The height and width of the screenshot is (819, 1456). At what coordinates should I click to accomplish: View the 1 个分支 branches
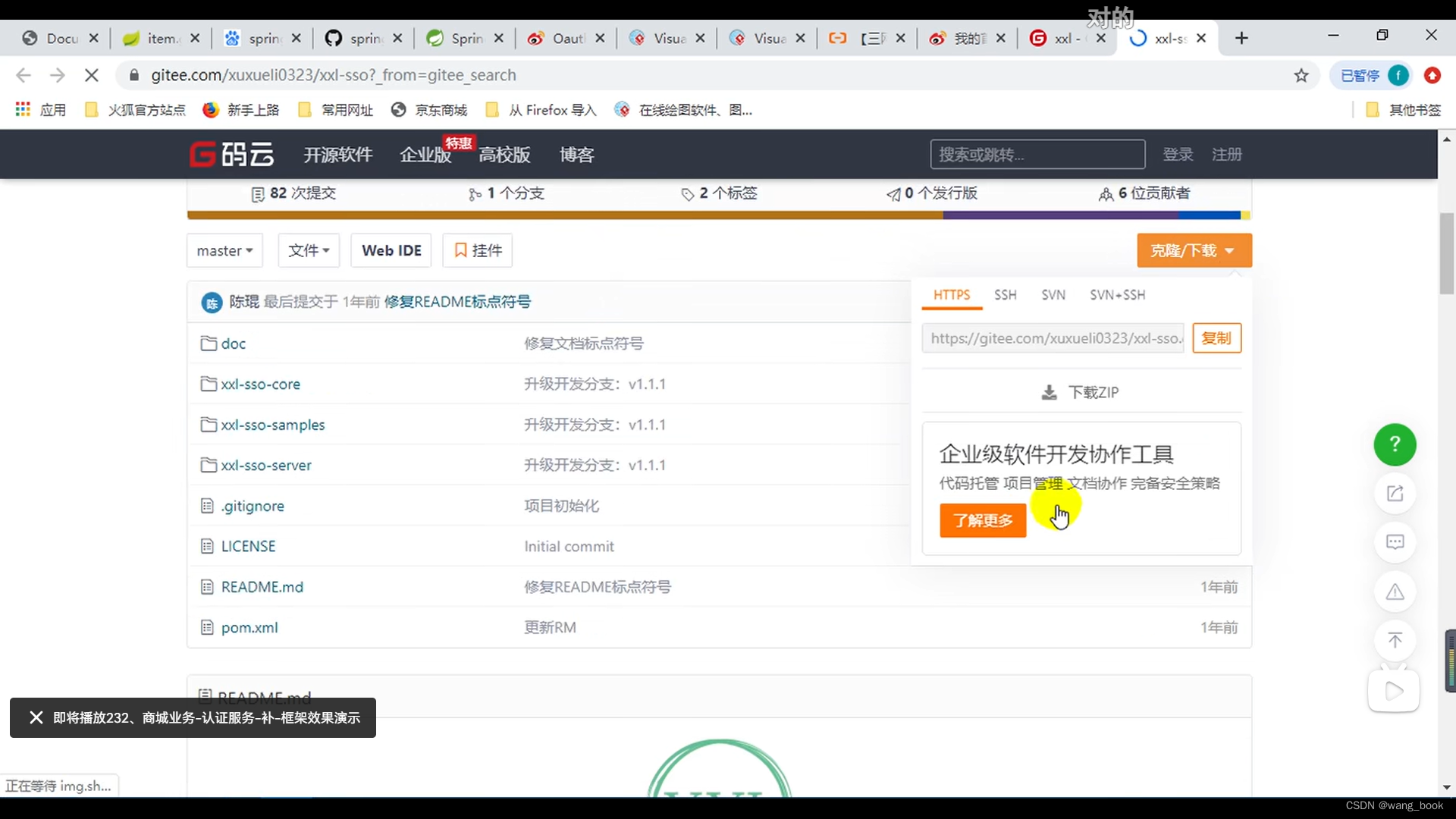[x=507, y=193]
